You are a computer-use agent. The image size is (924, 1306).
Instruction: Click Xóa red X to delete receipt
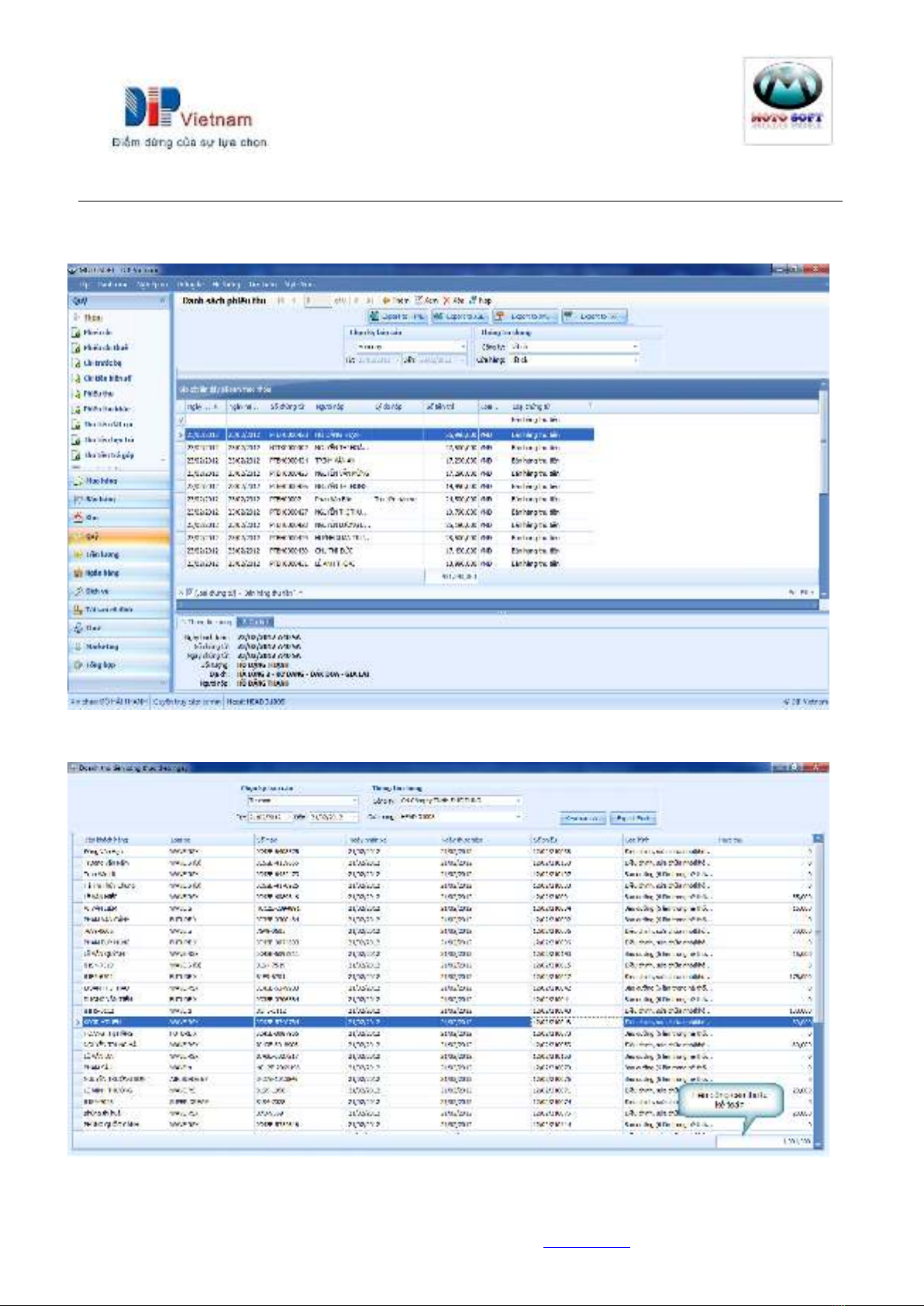coord(453,300)
